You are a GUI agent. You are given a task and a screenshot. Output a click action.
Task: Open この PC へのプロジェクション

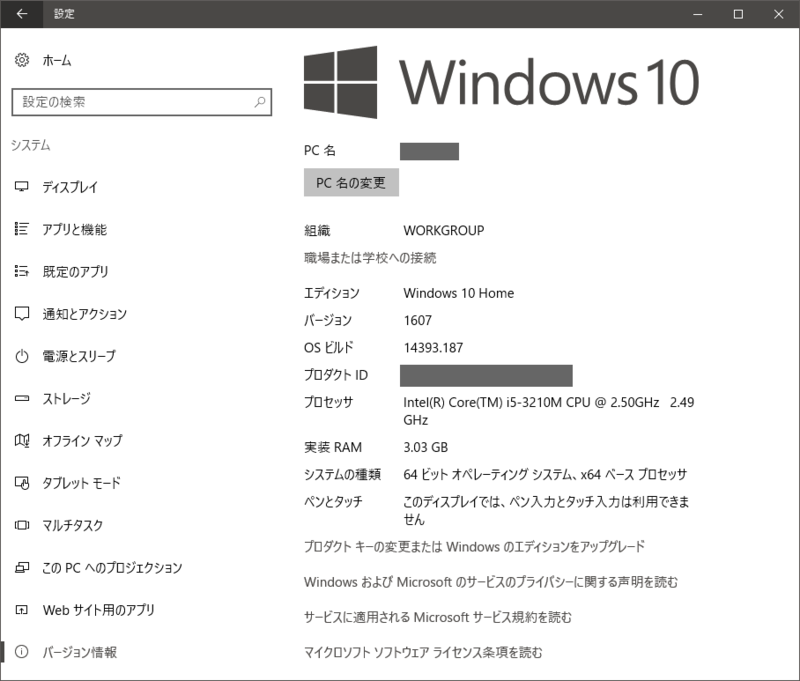(112, 567)
